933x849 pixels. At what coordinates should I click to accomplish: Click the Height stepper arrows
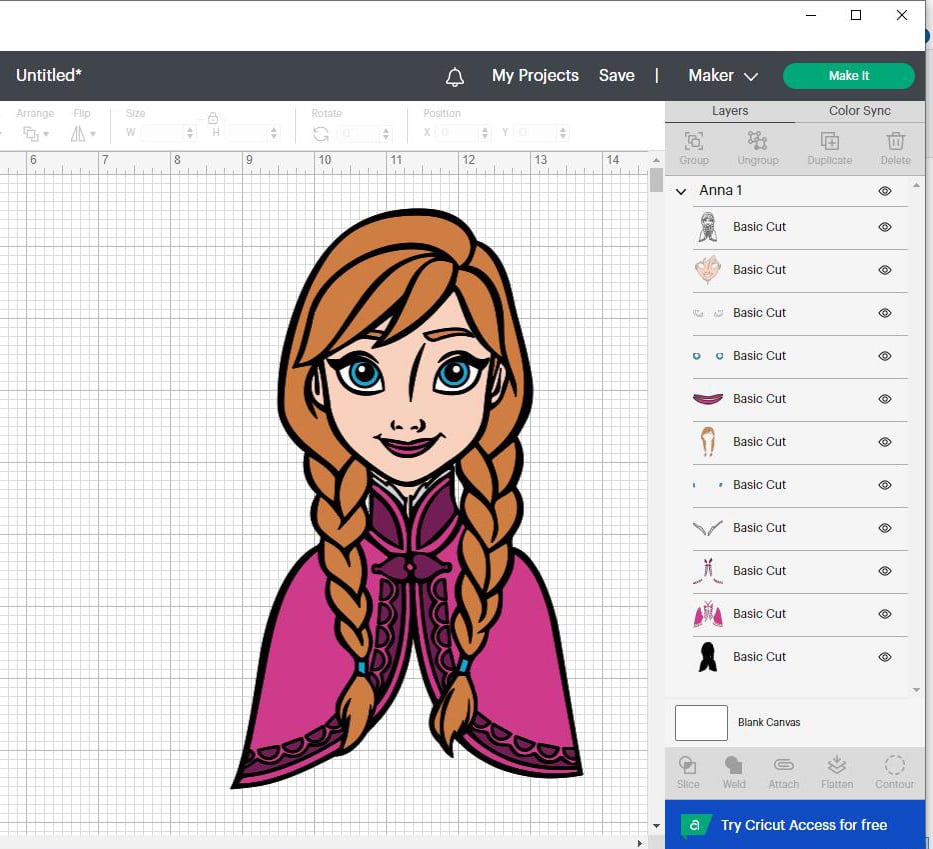(274, 133)
